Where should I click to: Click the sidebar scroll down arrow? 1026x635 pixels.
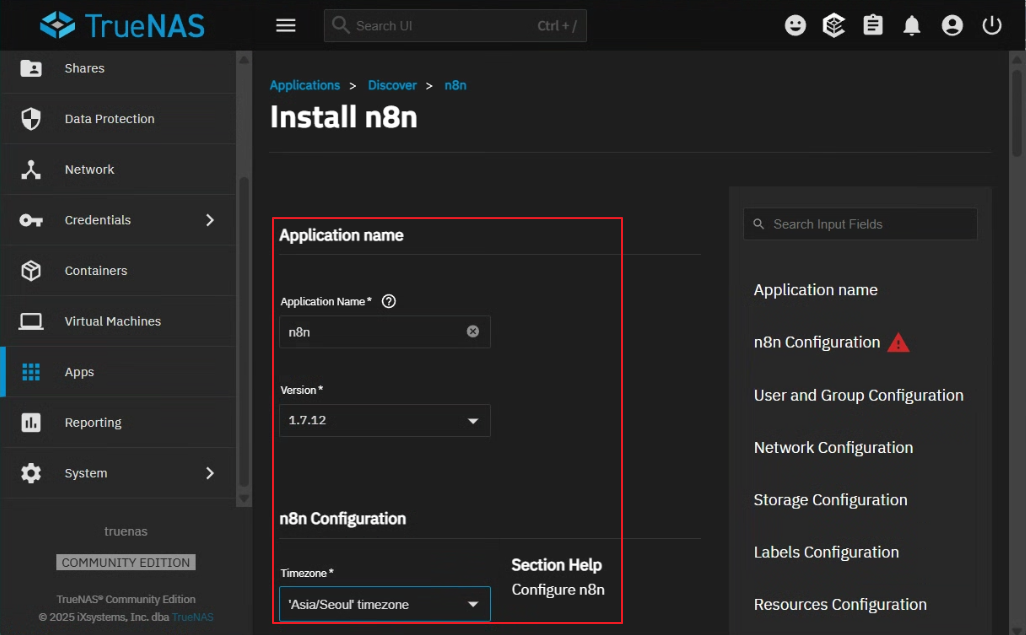pyautogui.click(x=243, y=499)
